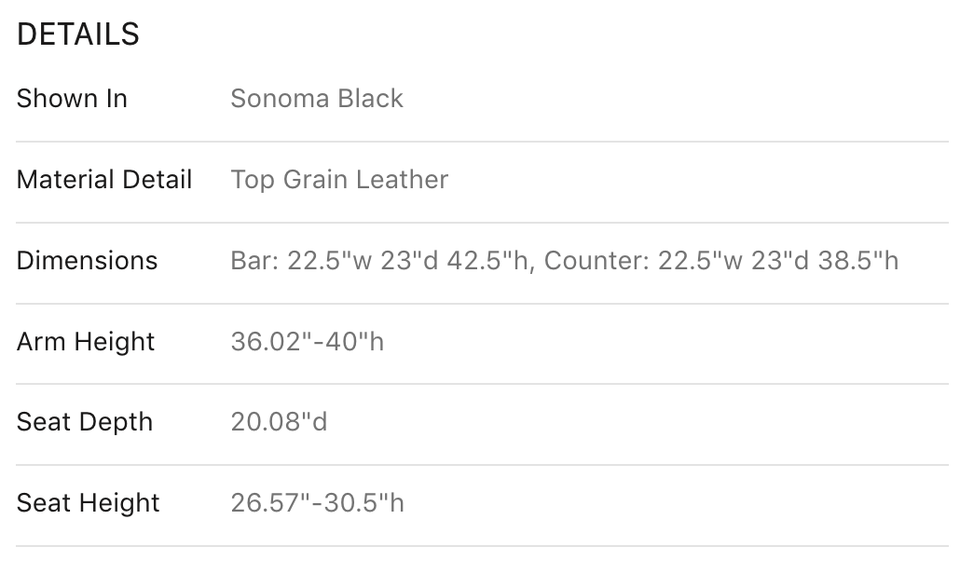Click the Bar: 22.5"w 23"d 42.5"h text
This screenshot has height=574, width=960.
tap(382, 261)
